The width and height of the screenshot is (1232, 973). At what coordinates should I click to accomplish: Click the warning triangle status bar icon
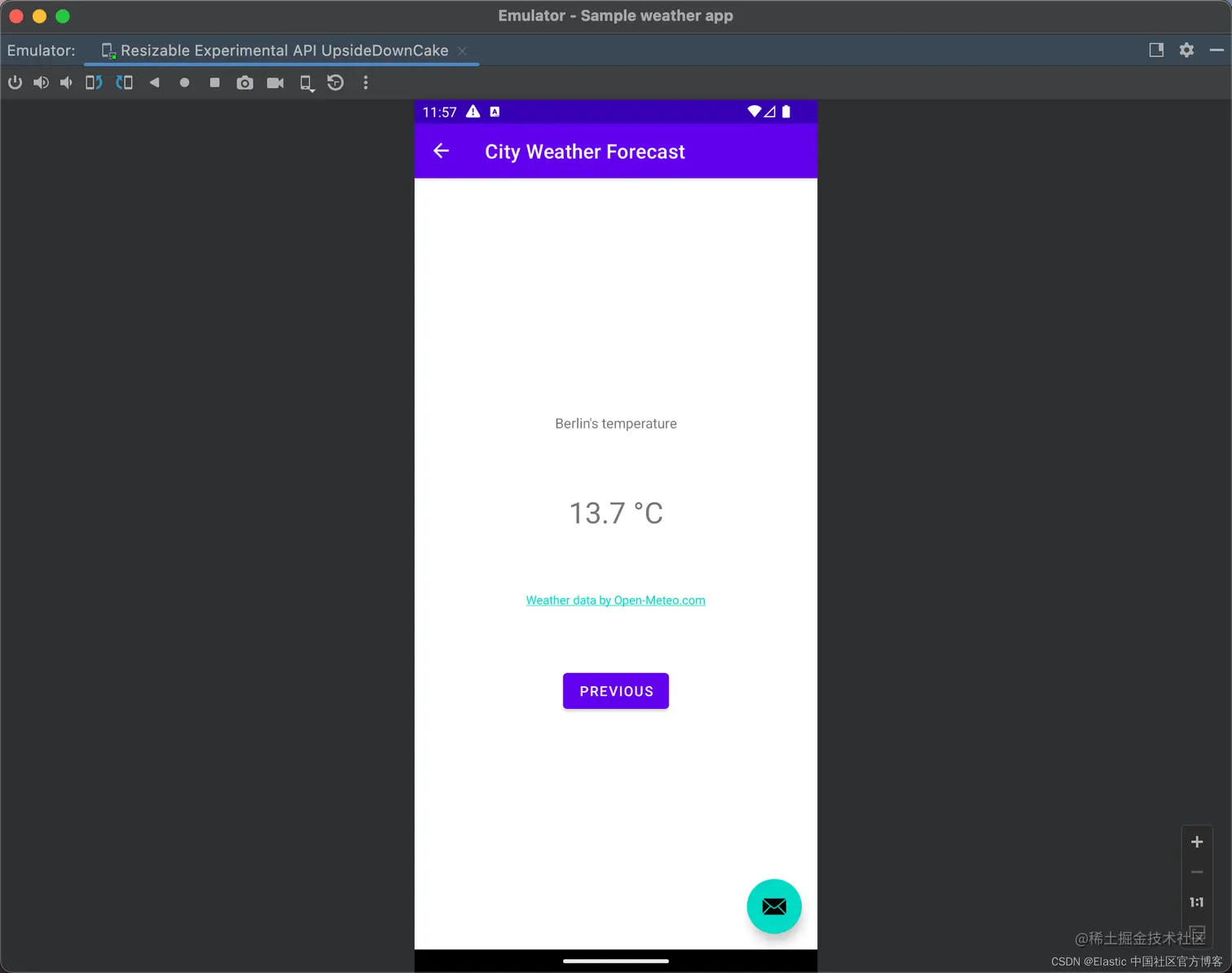click(x=473, y=112)
